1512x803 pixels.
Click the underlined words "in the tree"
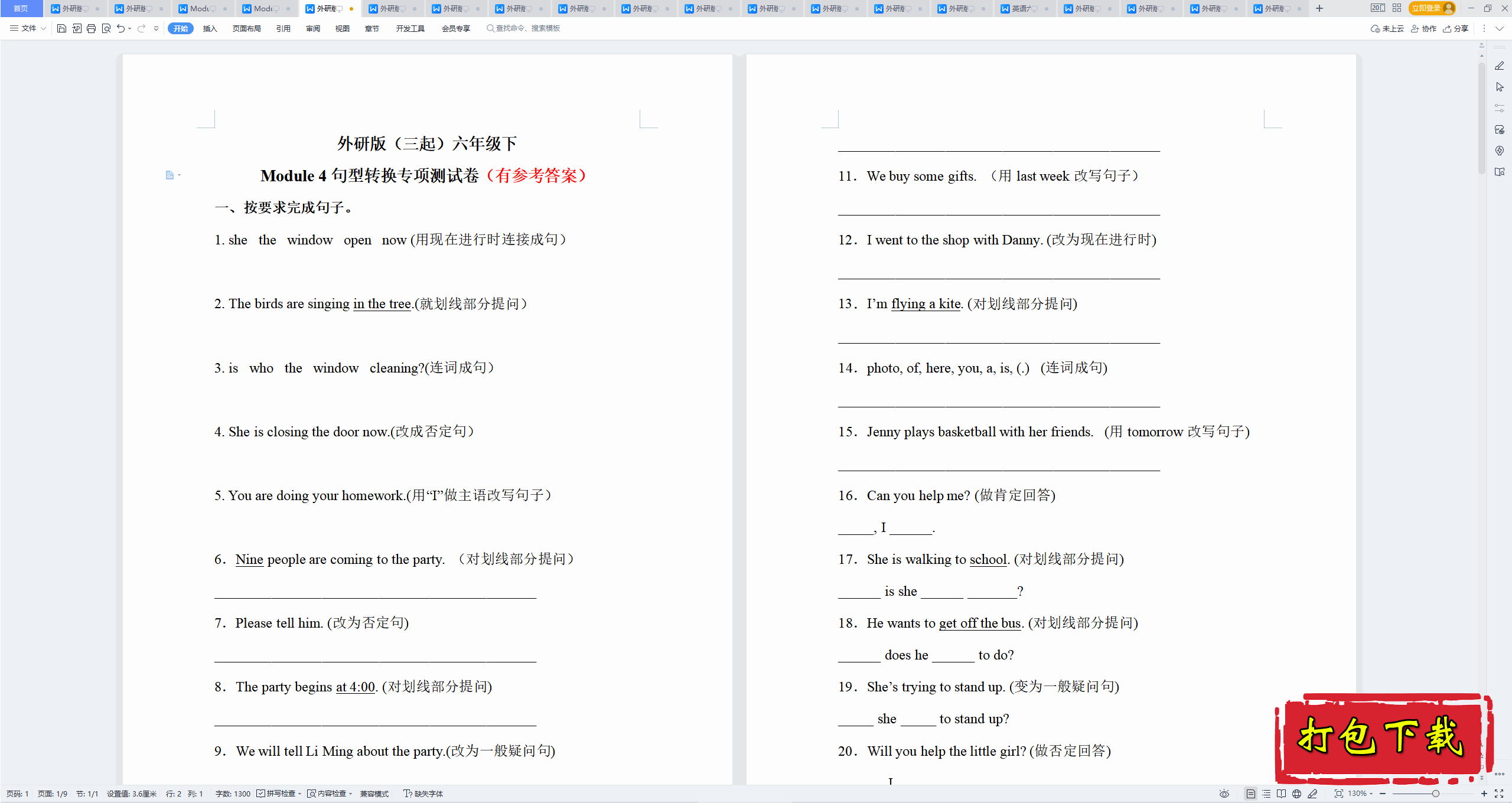click(x=382, y=303)
